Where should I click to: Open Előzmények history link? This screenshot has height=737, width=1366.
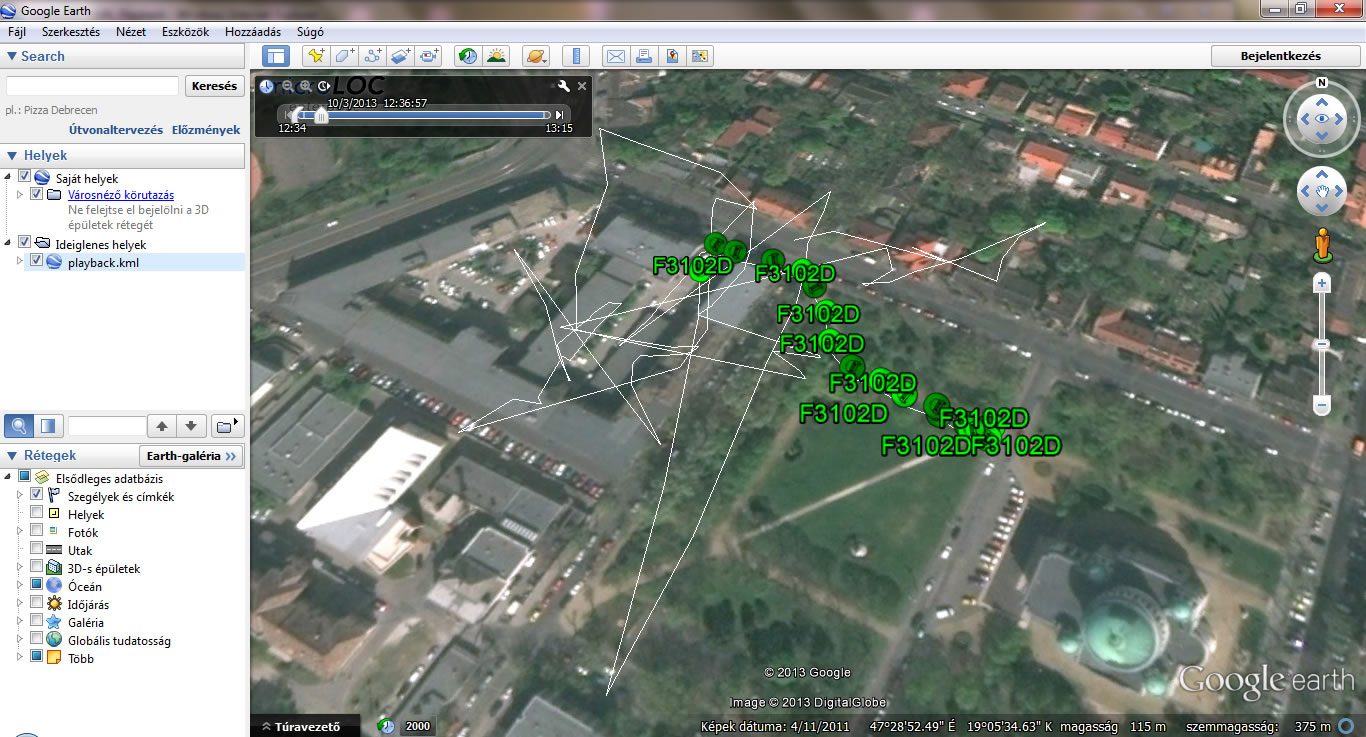coord(206,130)
